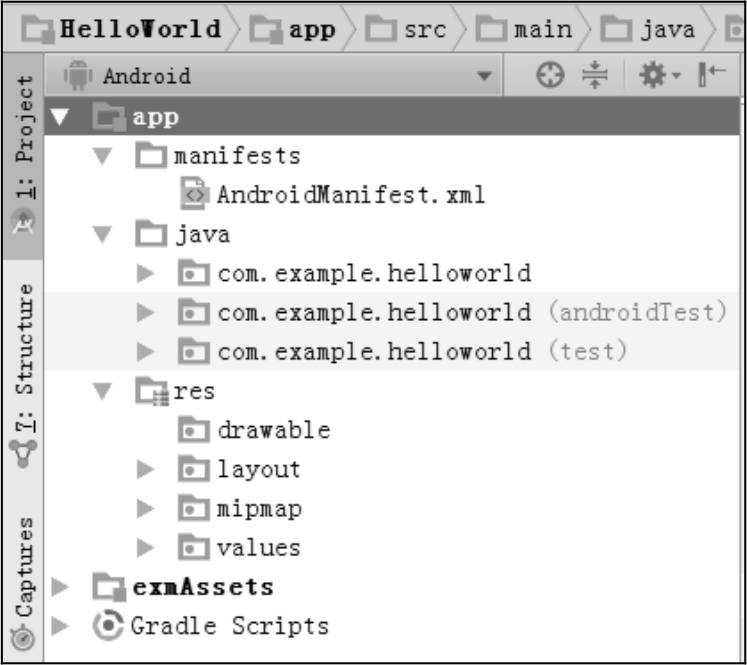The width and height of the screenshot is (747, 665).
Task: Click the scroll from source target icon
Action: pyautogui.click(x=550, y=76)
